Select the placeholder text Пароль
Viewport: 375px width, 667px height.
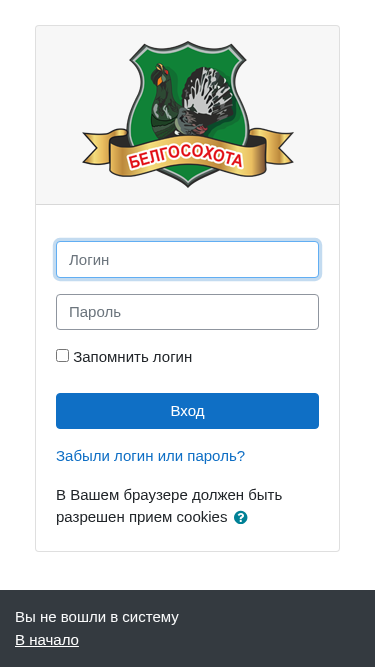click(x=95, y=312)
